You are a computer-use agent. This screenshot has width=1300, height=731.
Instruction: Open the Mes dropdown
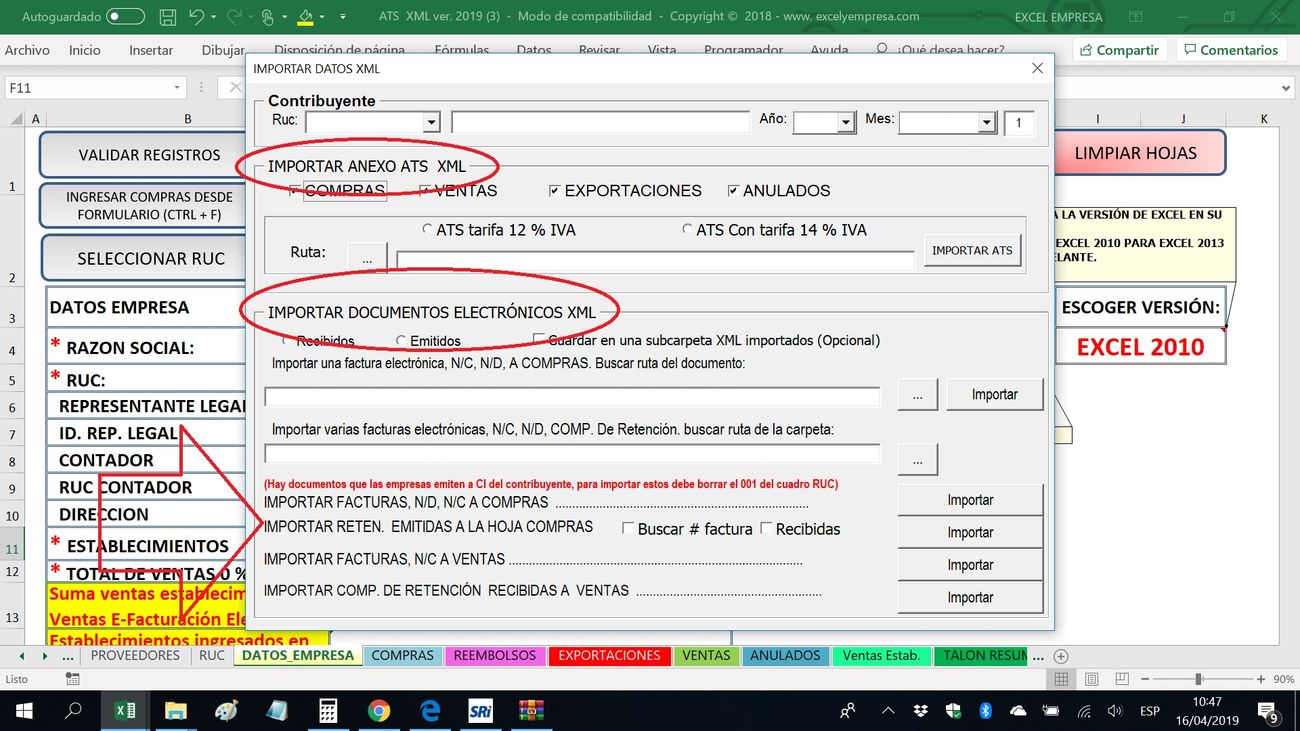[x=987, y=122]
